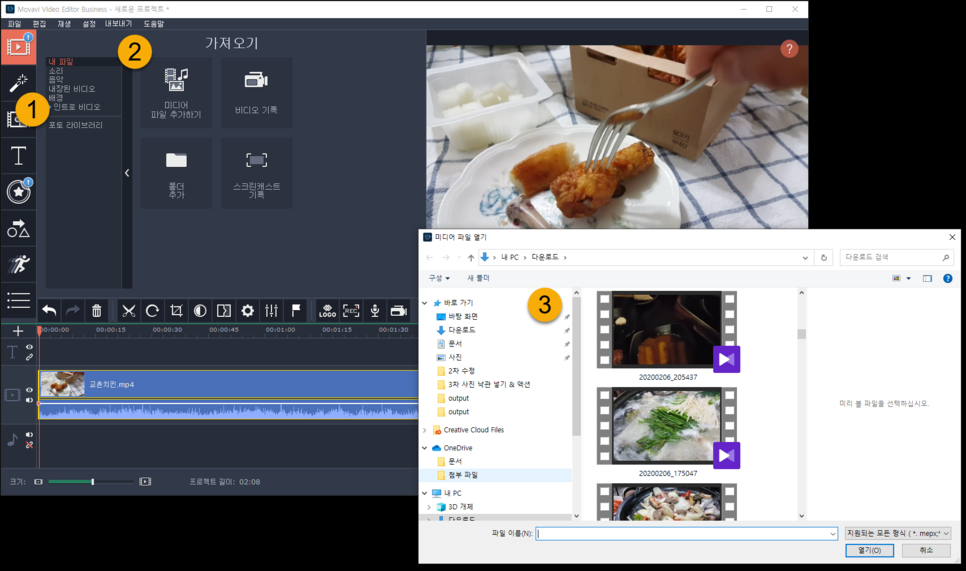966x571 pixels.
Task: Open the 편집 menu
Action: pos(39,23)
